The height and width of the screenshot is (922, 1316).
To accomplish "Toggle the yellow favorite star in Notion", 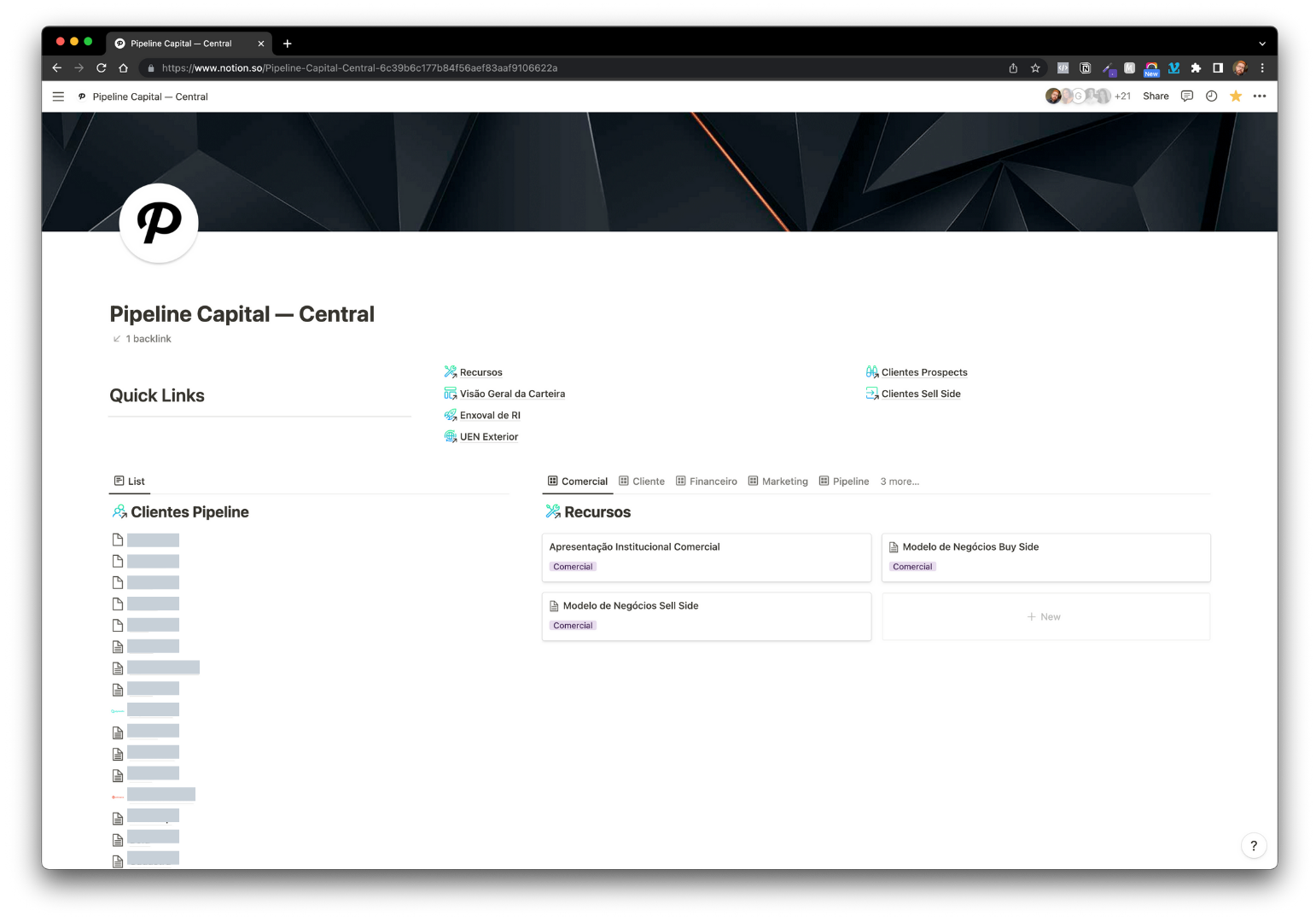I will pyautogui.click(x=1236, y=96).
